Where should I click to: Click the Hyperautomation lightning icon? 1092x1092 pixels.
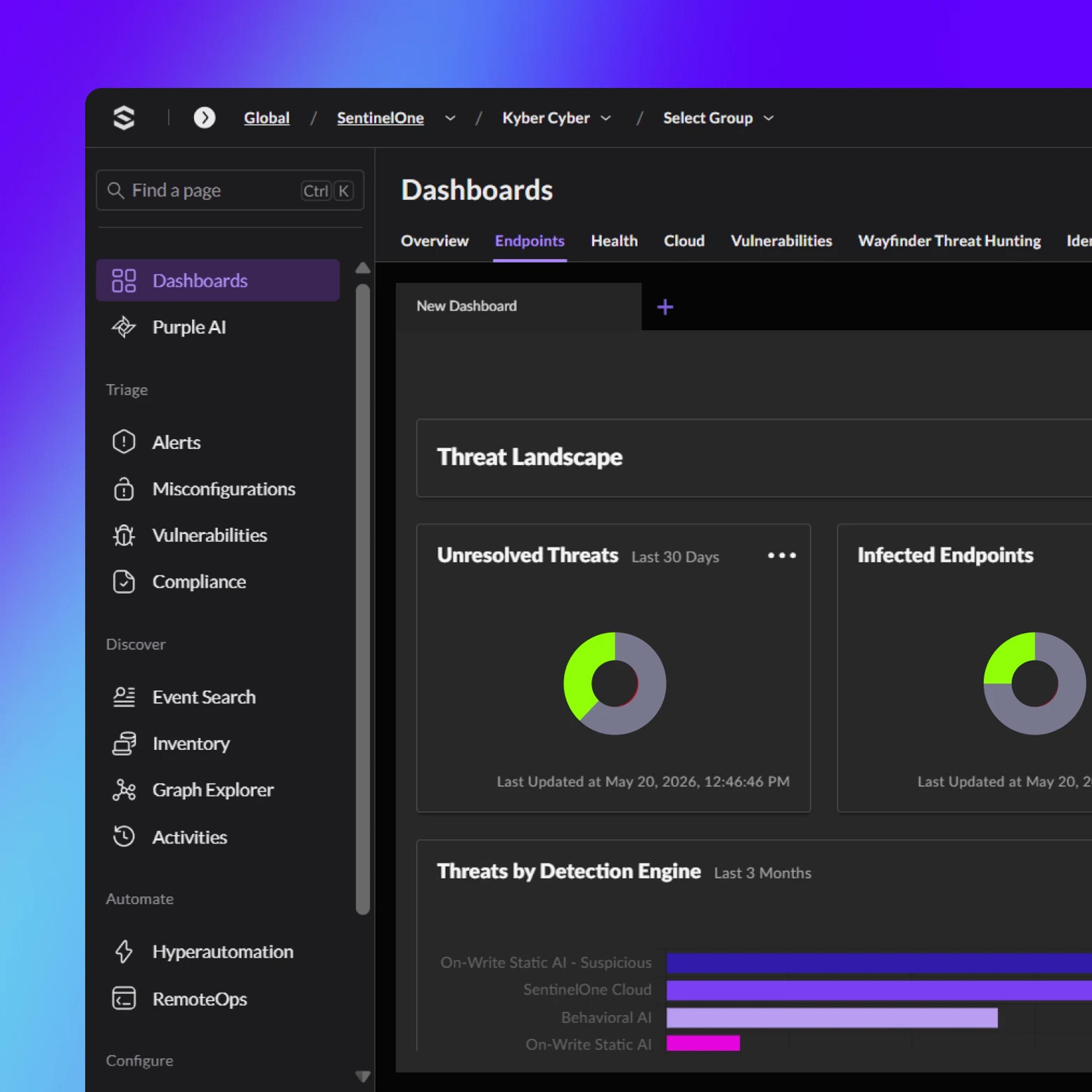point(124,951)
